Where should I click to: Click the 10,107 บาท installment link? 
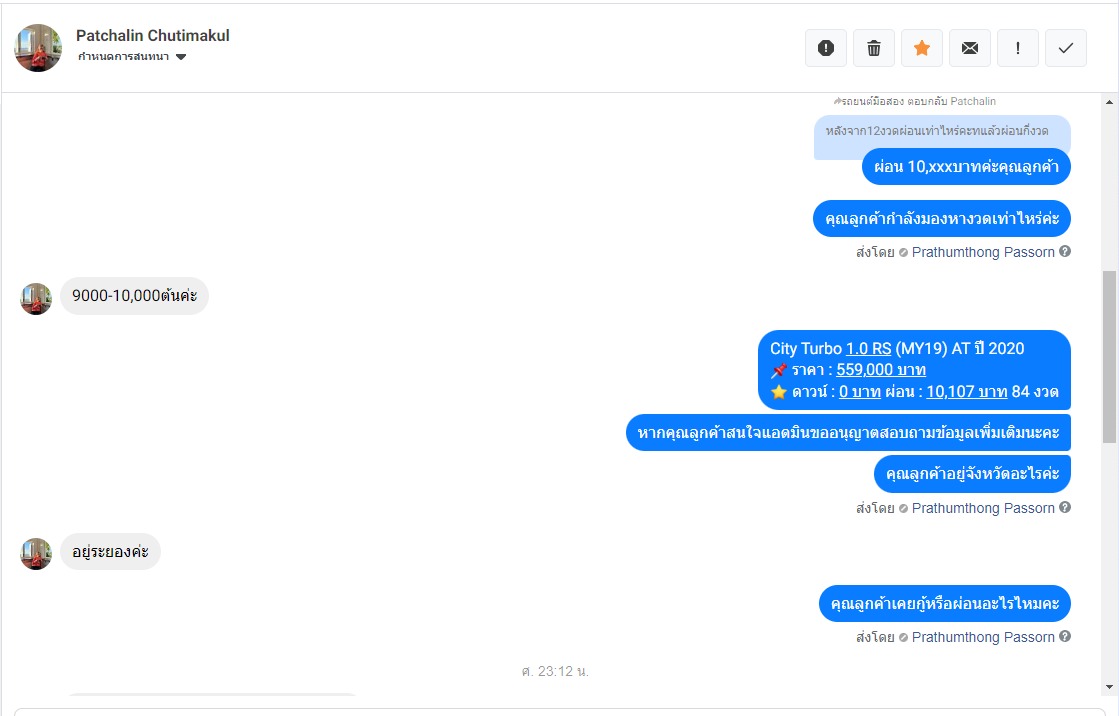point(966,391)
